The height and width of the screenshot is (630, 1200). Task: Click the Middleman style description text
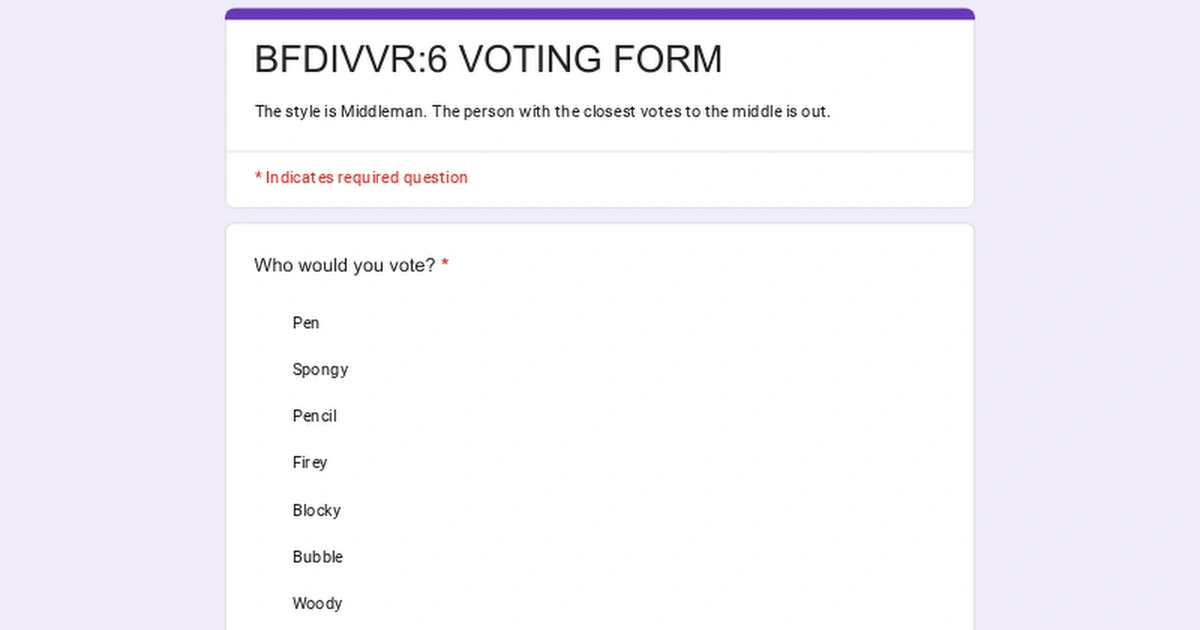(542, 112)
